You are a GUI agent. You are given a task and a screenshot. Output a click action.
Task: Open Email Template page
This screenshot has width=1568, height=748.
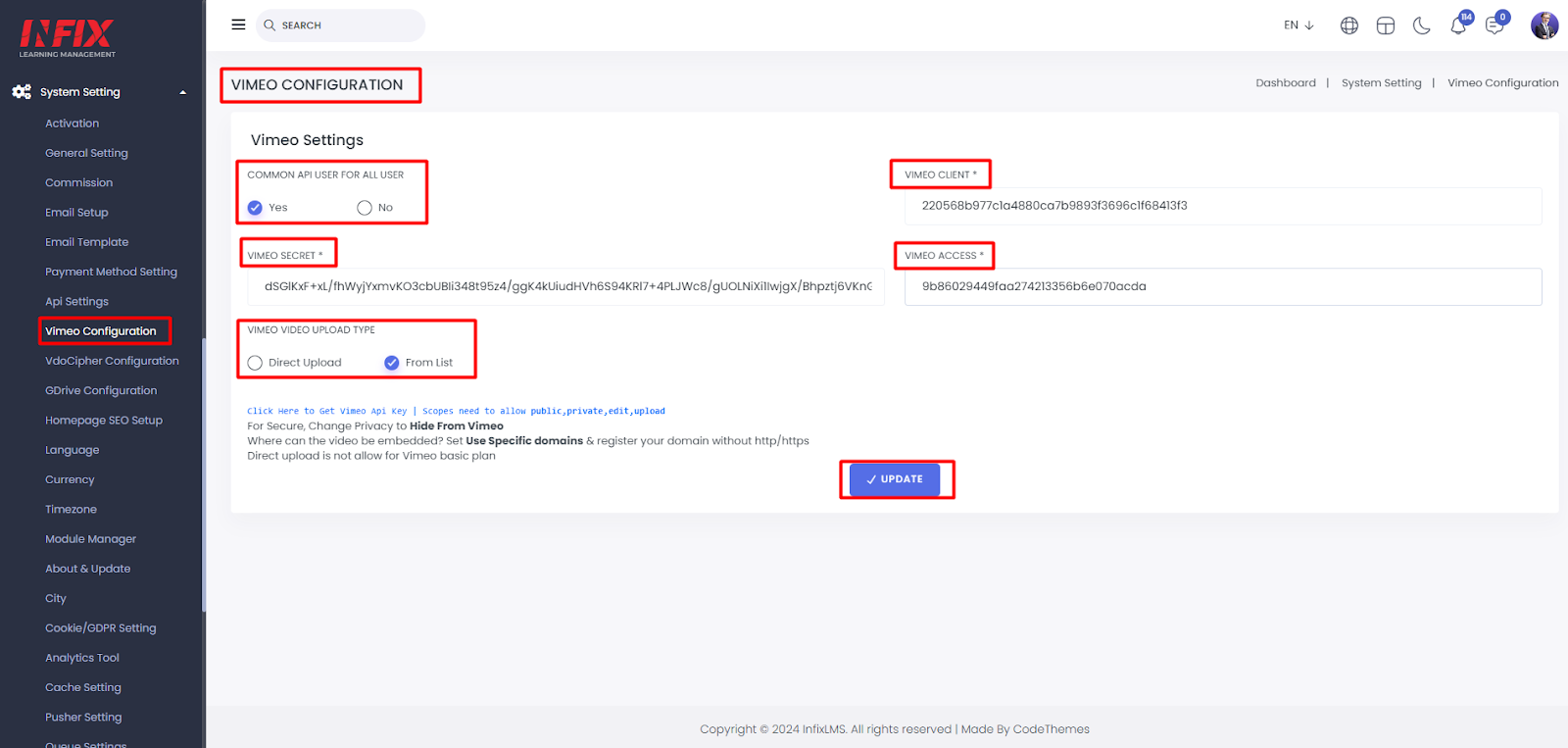pos(86,242)
